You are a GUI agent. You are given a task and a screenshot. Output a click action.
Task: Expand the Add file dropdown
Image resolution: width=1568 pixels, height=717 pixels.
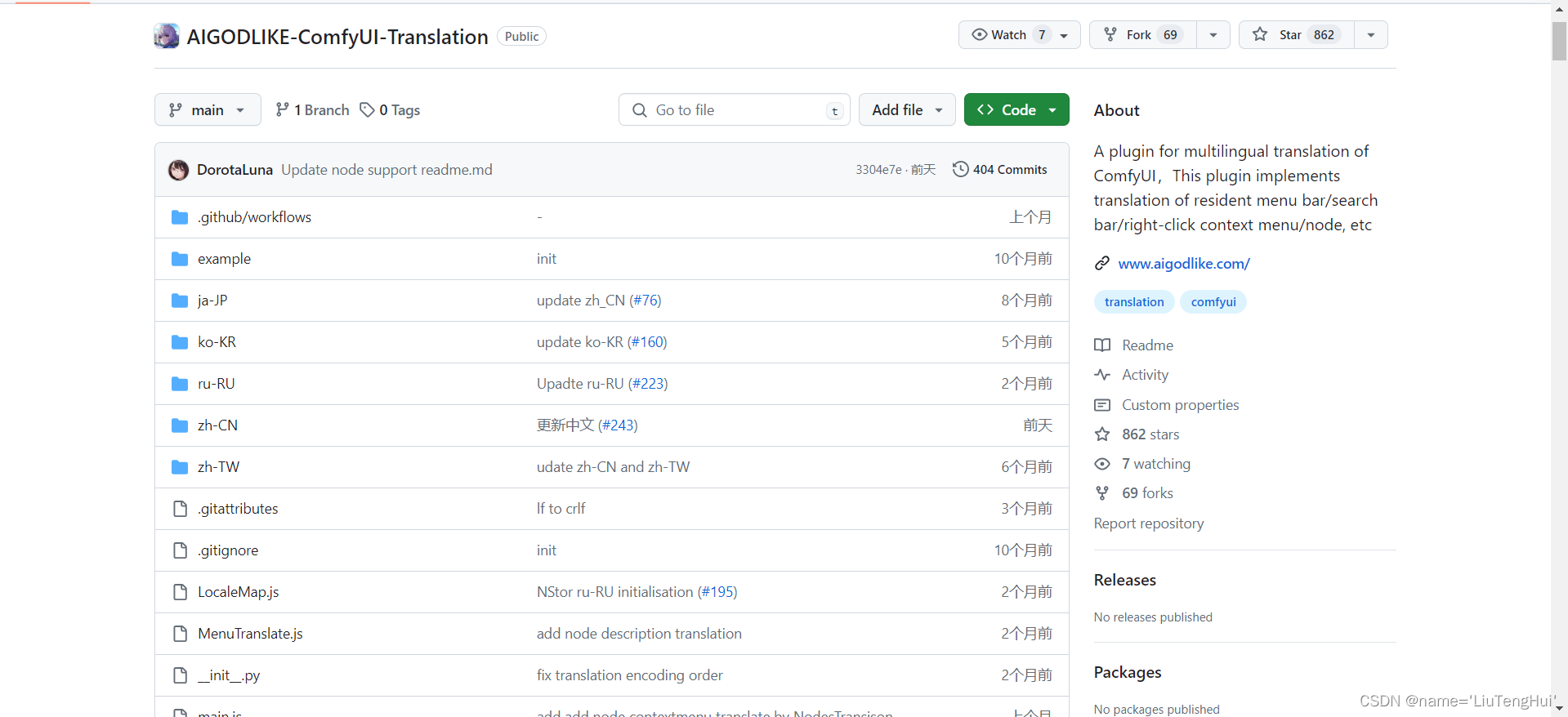(x=907, y=109)
